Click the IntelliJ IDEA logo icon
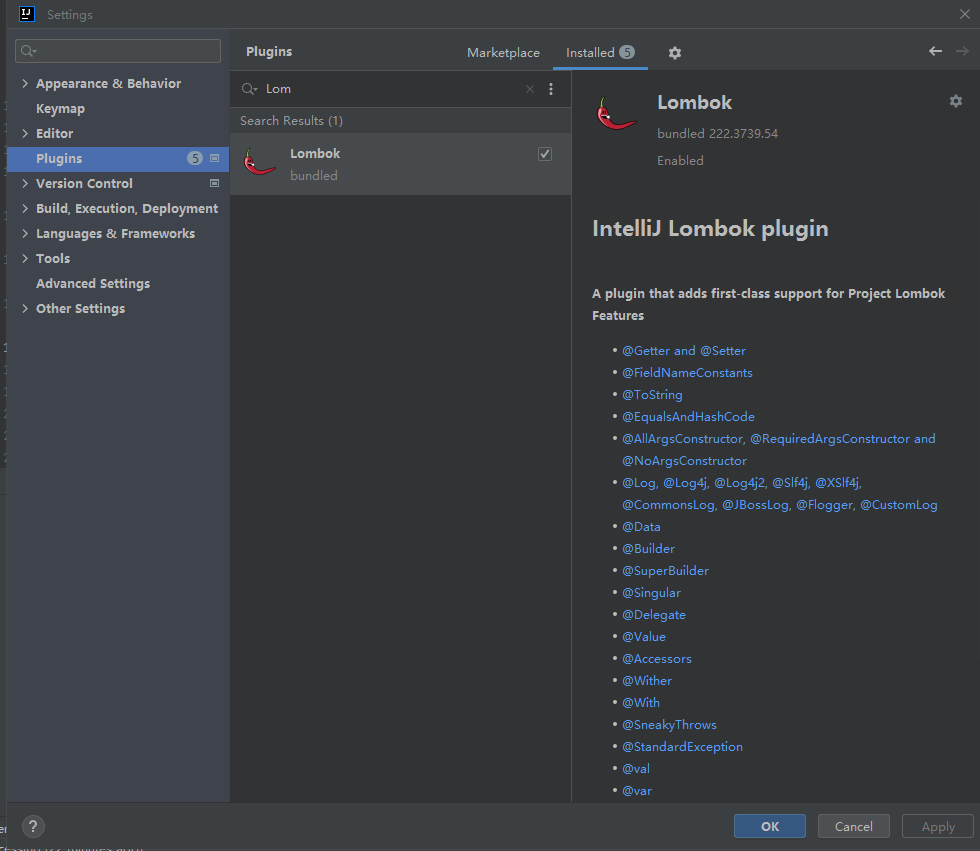The width and height of the screenshot is (980, 851). click(x=26, y=14)
